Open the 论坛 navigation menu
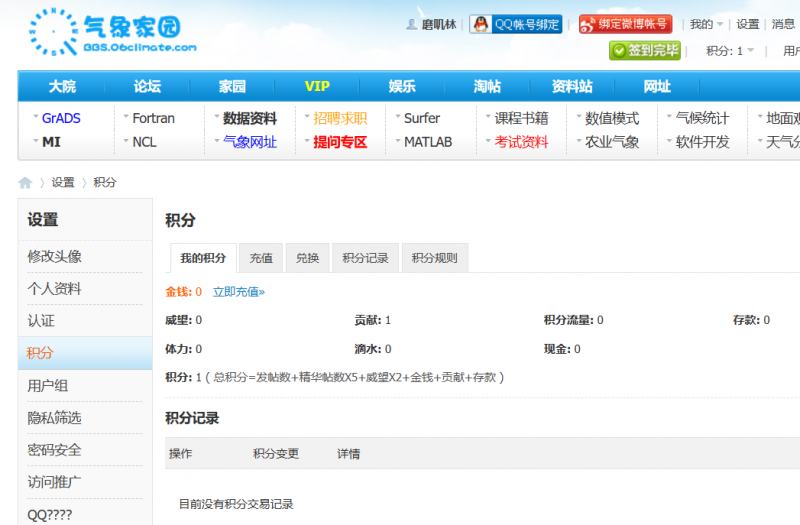 point(147,87)
